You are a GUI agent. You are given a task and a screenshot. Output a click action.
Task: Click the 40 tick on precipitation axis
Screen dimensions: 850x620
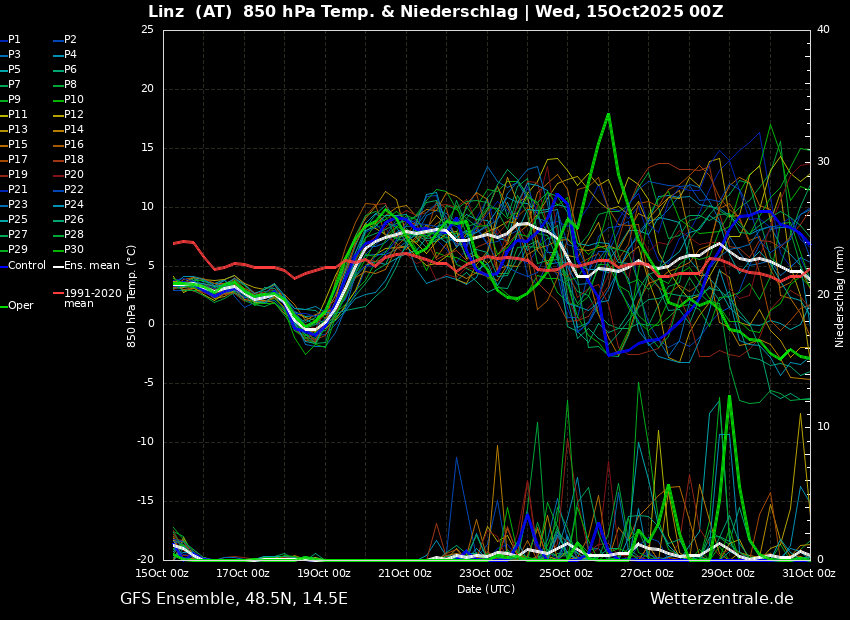point(823,30)
